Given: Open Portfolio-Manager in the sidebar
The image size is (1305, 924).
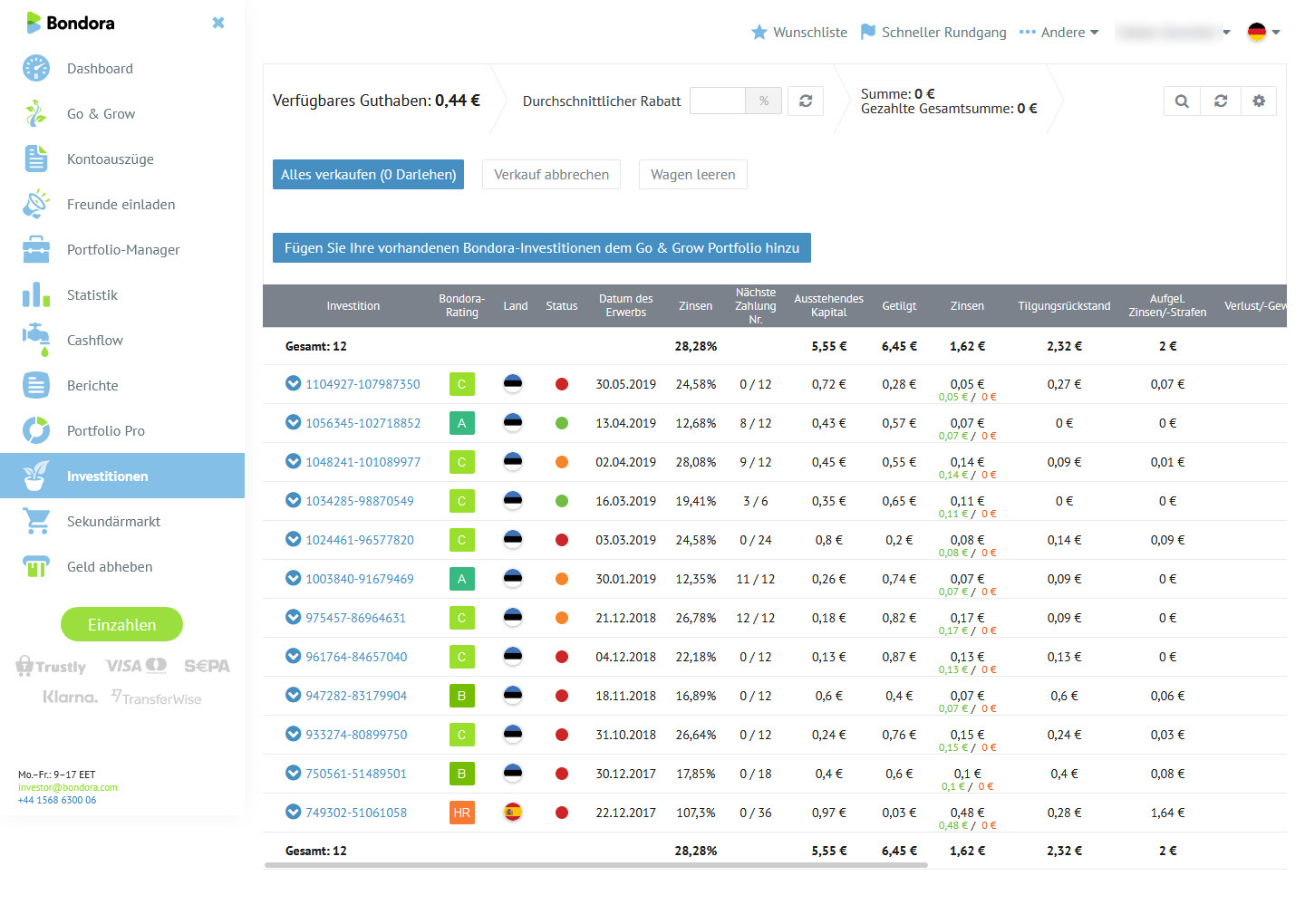Looking at the screenshot, I should point(123,250).
